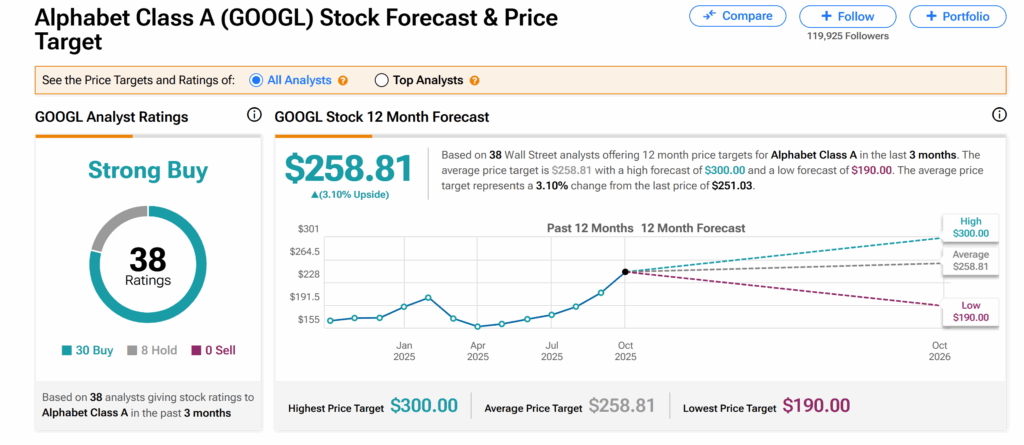Viewport: 1024px width, 445px height.
Task: Click orange help icon next to Top Analysts
Action: pyautogui.click(x=474, y=81)
